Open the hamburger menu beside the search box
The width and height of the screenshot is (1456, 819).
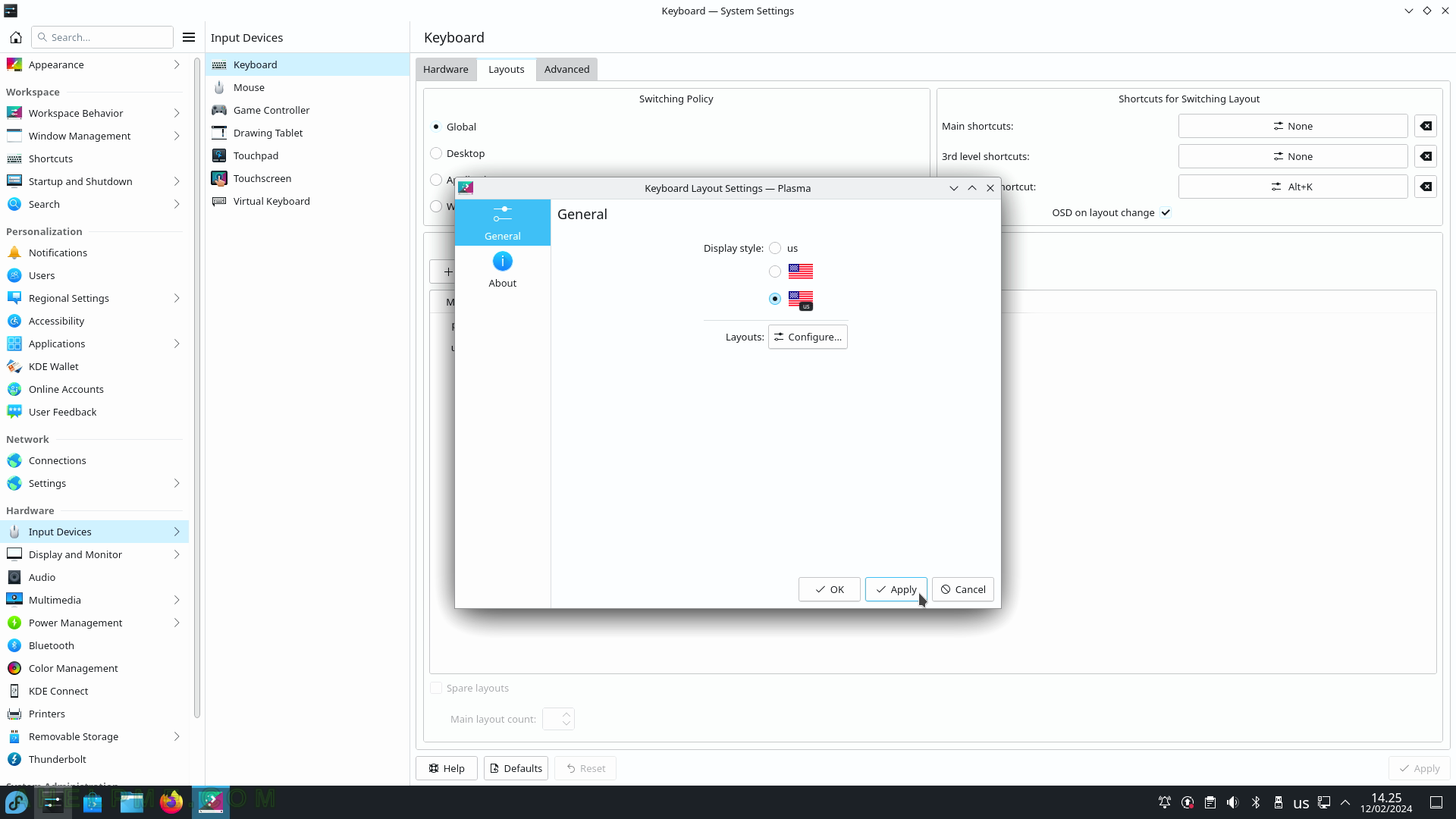189,37
